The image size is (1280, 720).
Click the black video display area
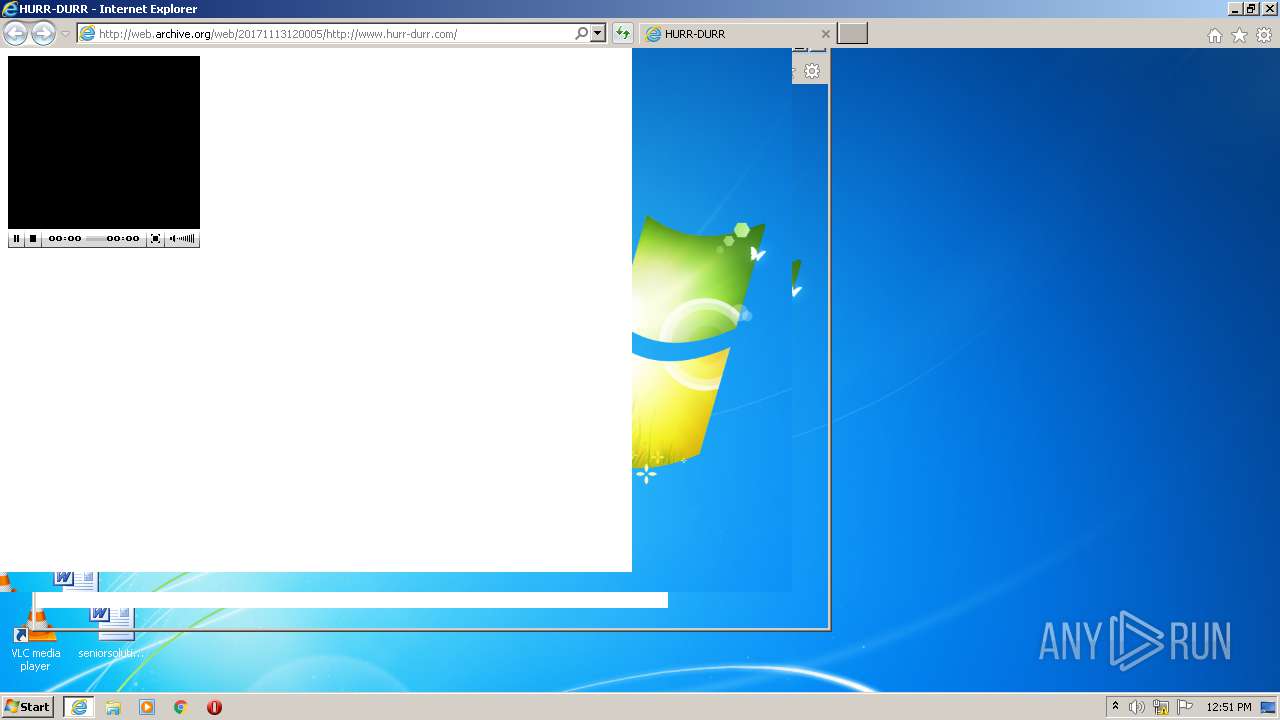(104, 142)
